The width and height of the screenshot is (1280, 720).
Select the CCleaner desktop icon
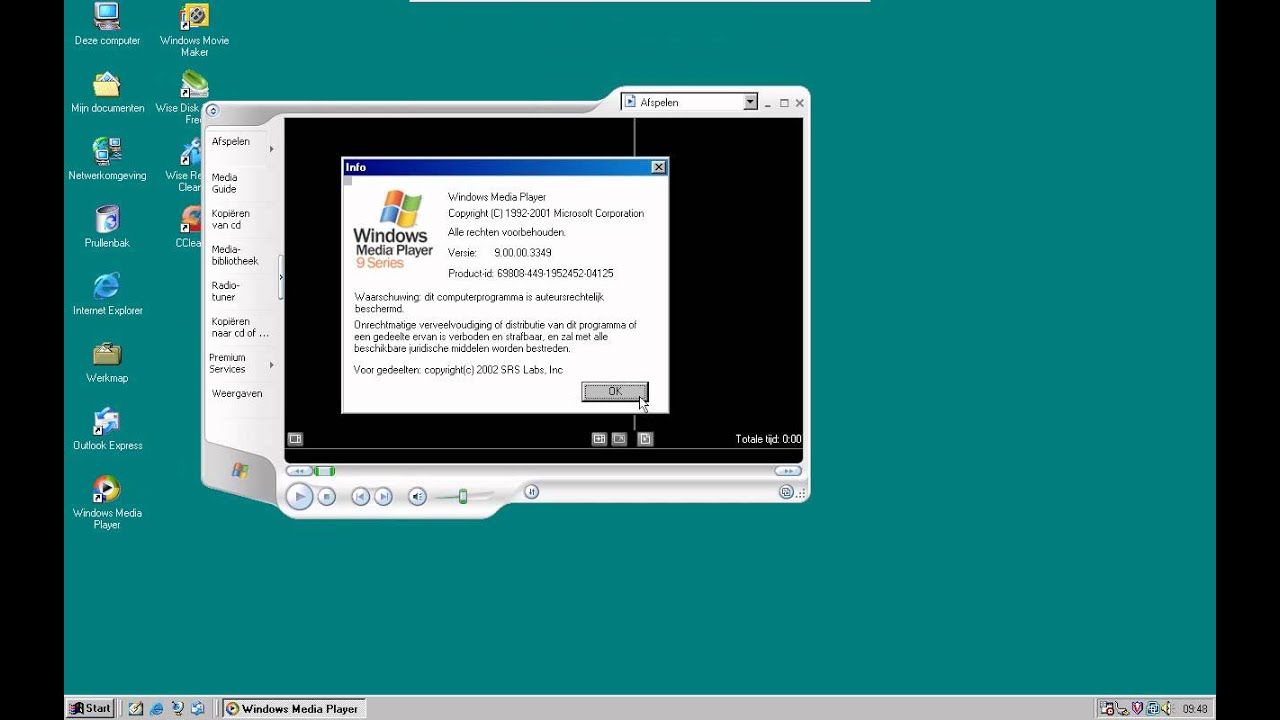(x=190, y=228)
